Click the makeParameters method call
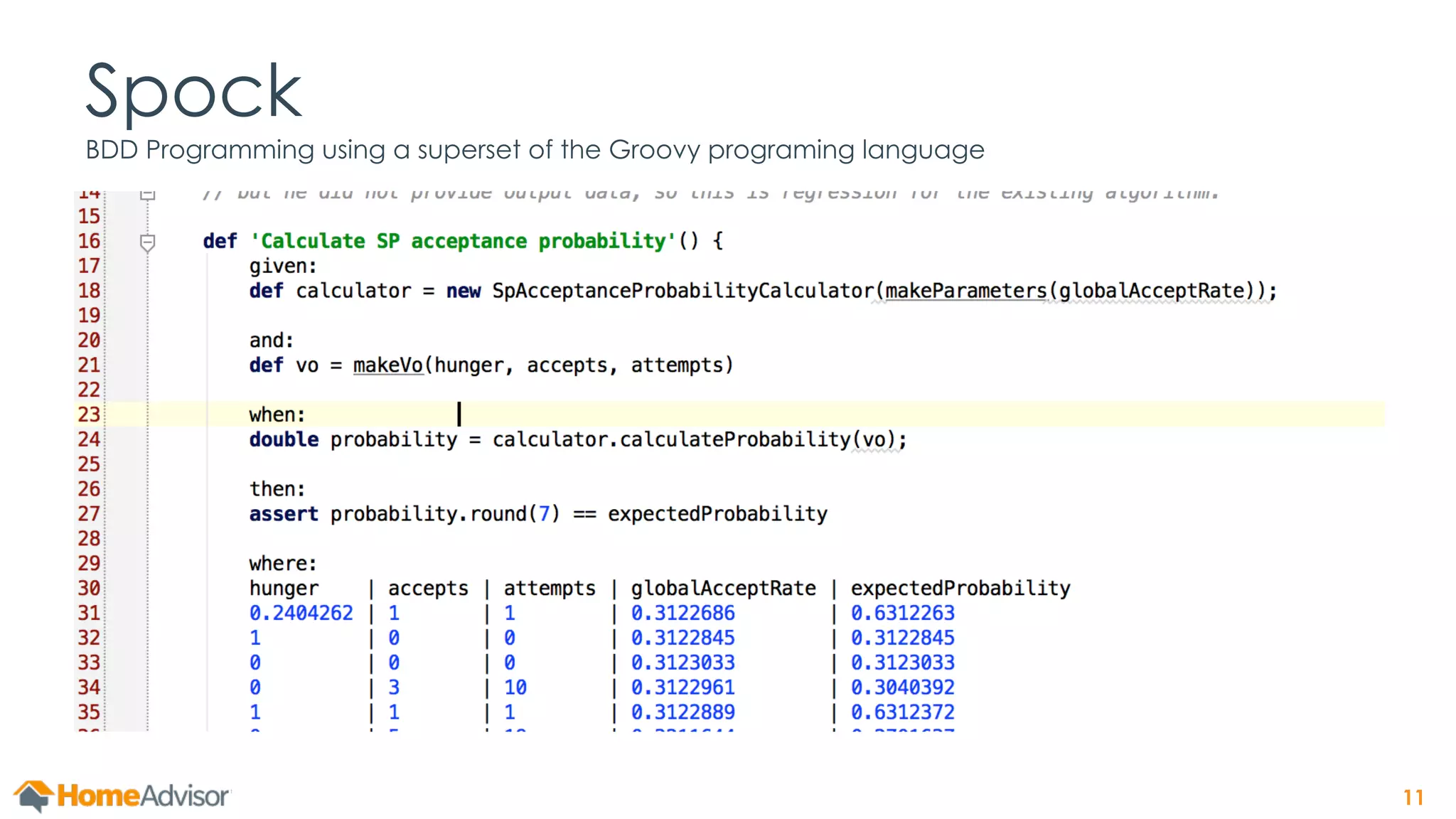The image size is (1456, 819). click(x=965, y=291)
